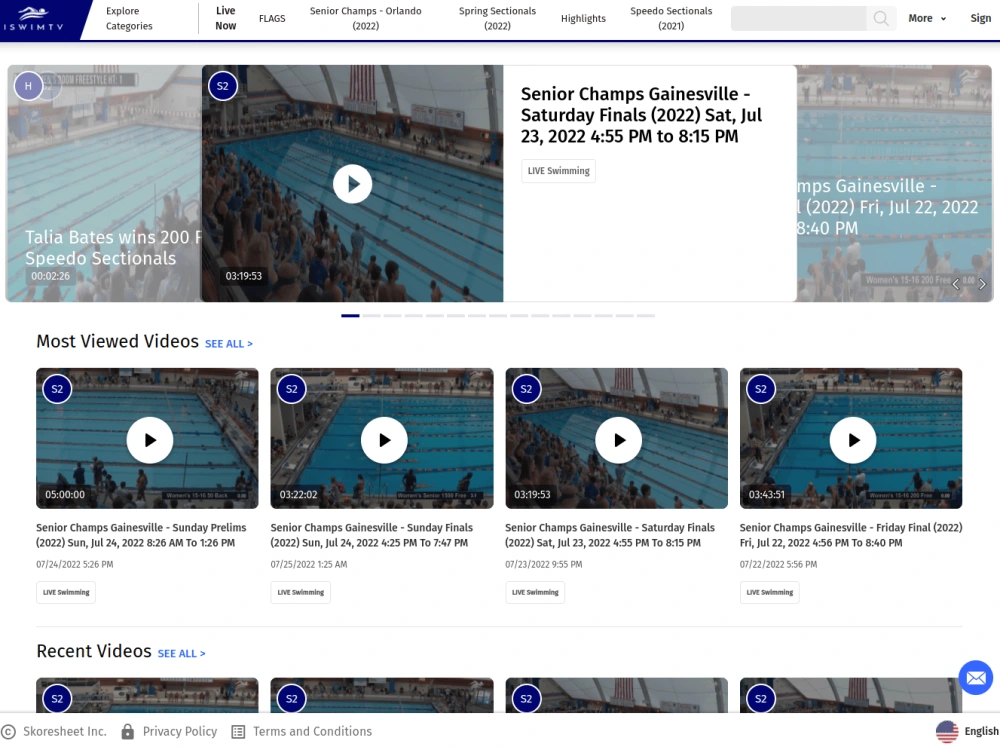Click LIVE Swimming tag under Saturday Finals card

point(535,592)
